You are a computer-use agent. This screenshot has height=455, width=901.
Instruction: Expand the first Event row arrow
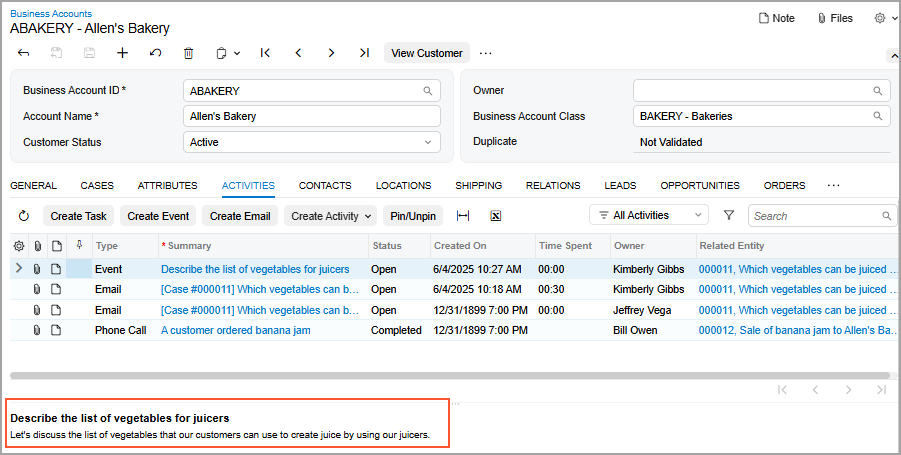click(18, 269)
